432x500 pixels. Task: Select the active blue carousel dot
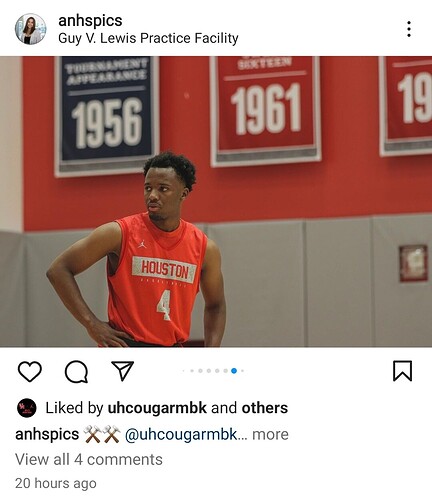click(234, 371)
